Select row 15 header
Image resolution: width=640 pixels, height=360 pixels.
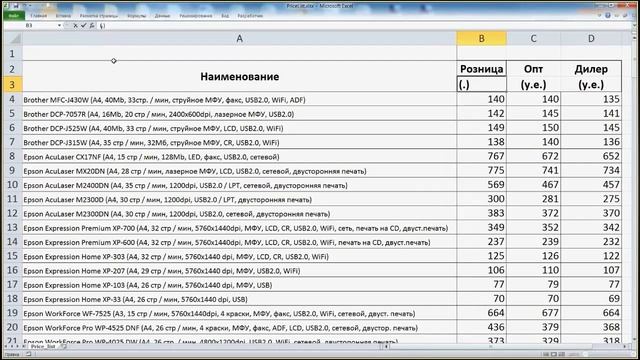point(12,256)
